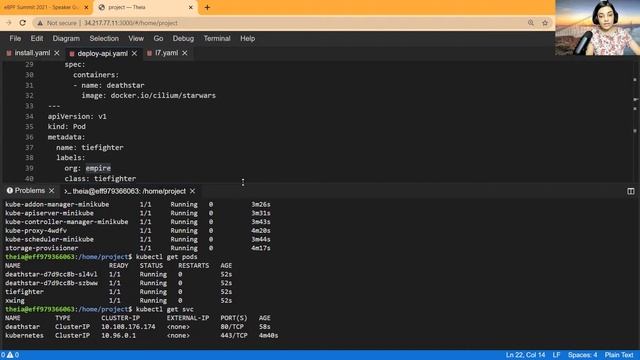Click the kube-proxy-4wdfv pod name

pyautogui.click(x=36, y=231)
